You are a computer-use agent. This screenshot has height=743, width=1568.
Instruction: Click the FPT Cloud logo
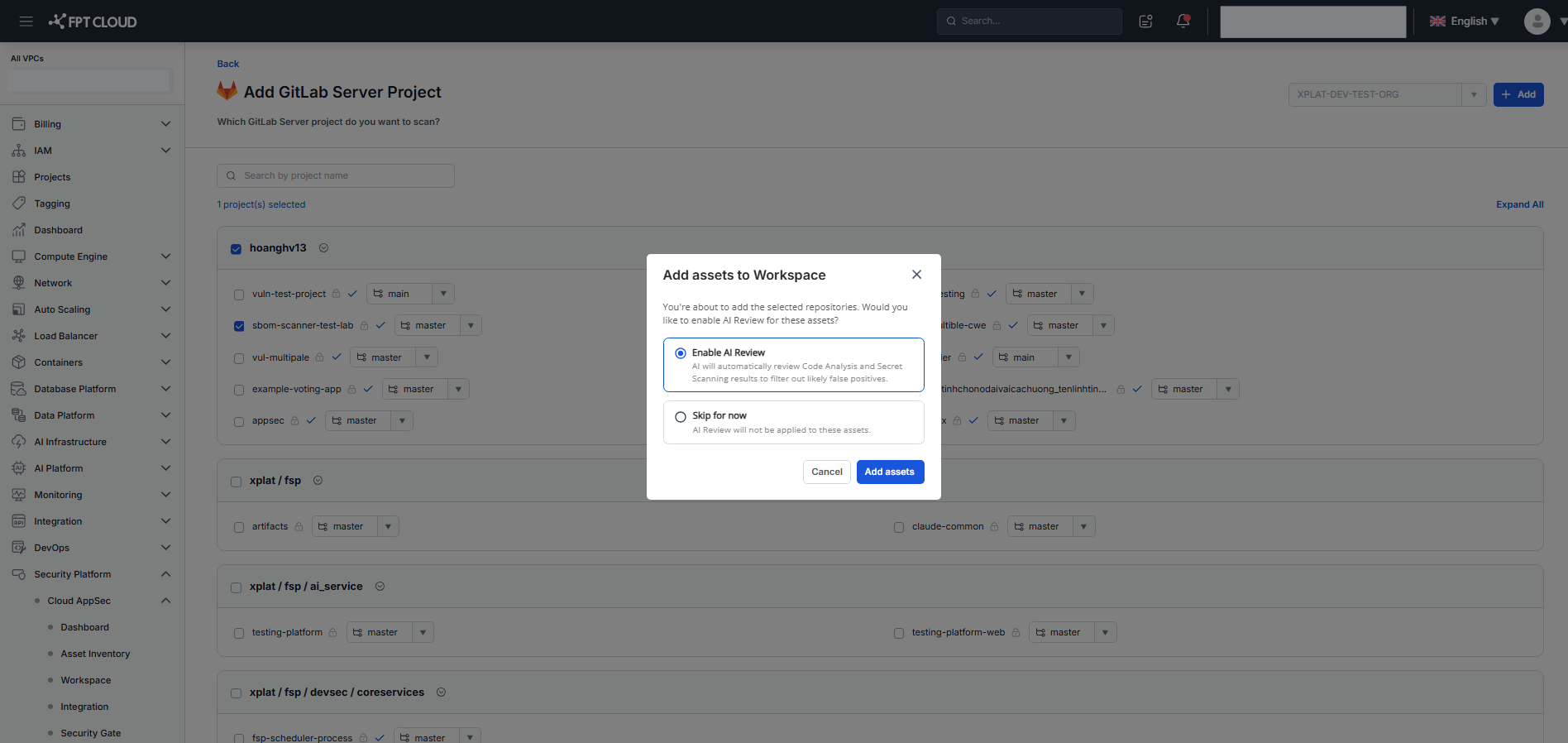coord(93,22)
